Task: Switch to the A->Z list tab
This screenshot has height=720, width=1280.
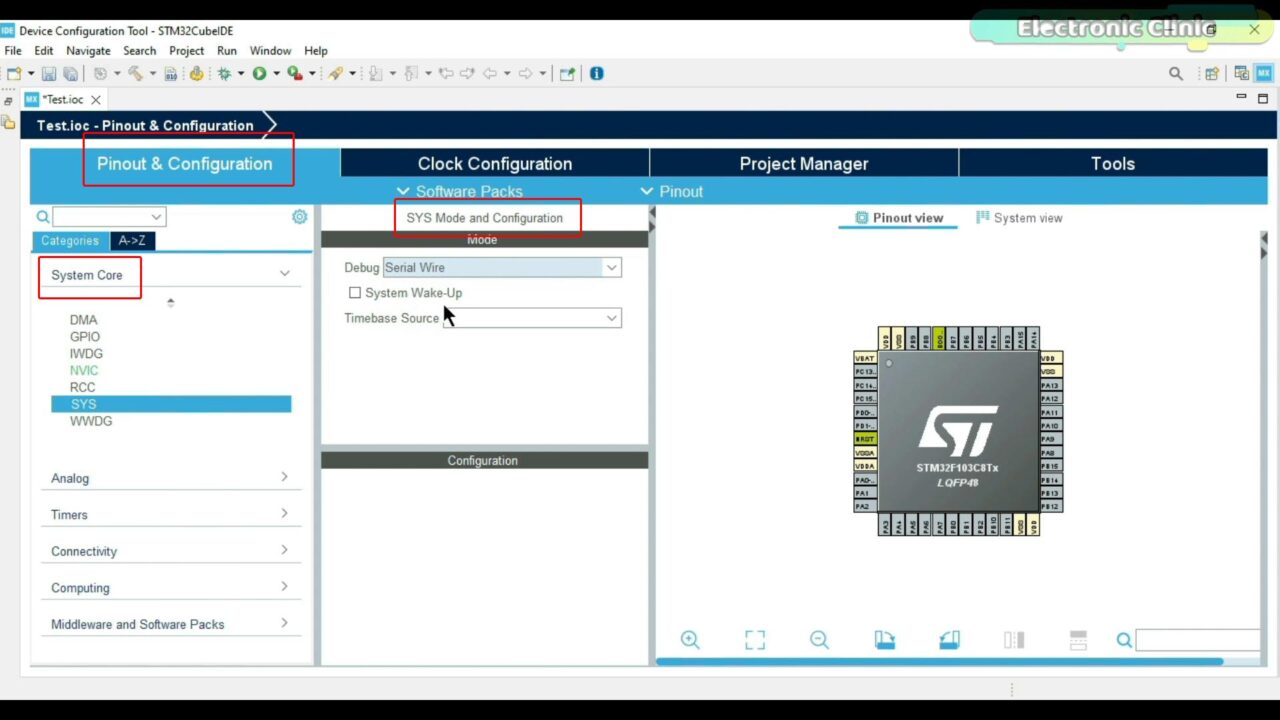Action: [x=132, y=240]
